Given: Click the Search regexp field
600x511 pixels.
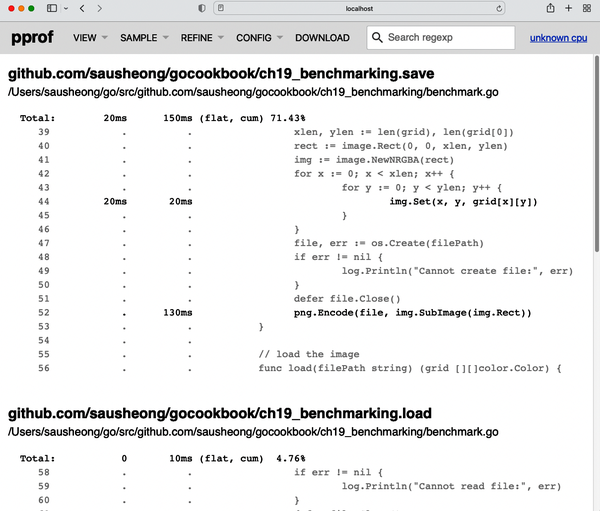Looking at the screenshot, I should tap(441, 38).
